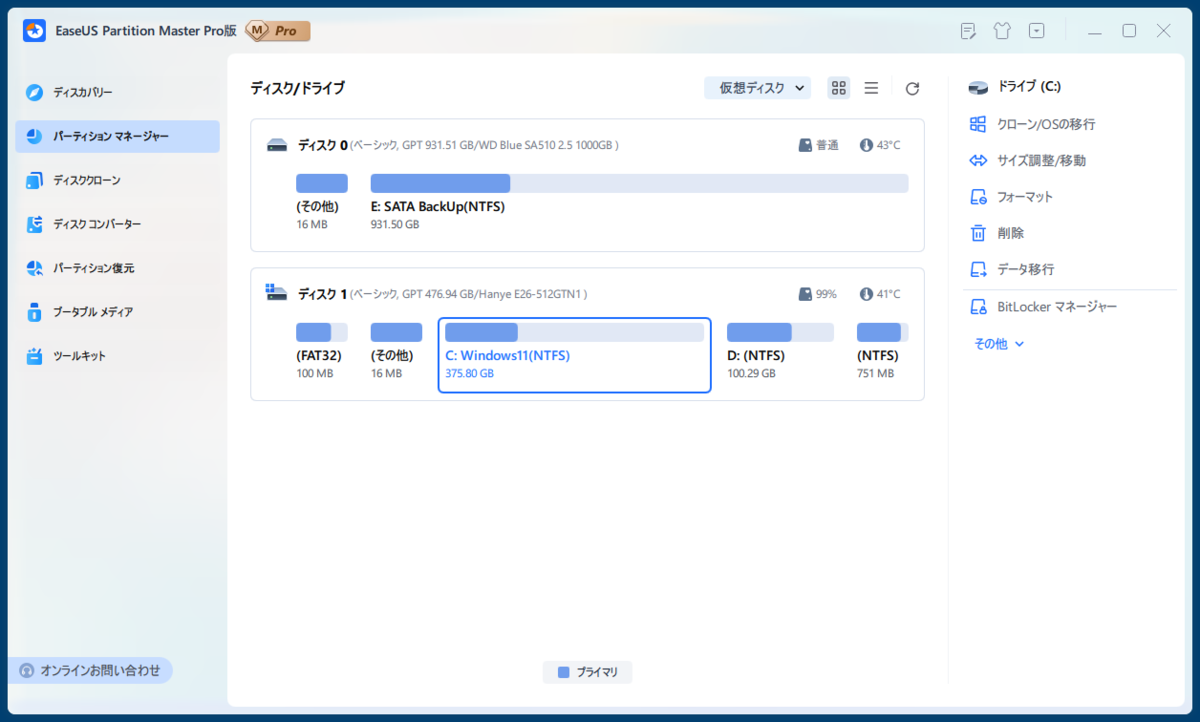Click ディスク 1 header label
The height and width of the screenshot is (722, 1200).
pos(322,294)
